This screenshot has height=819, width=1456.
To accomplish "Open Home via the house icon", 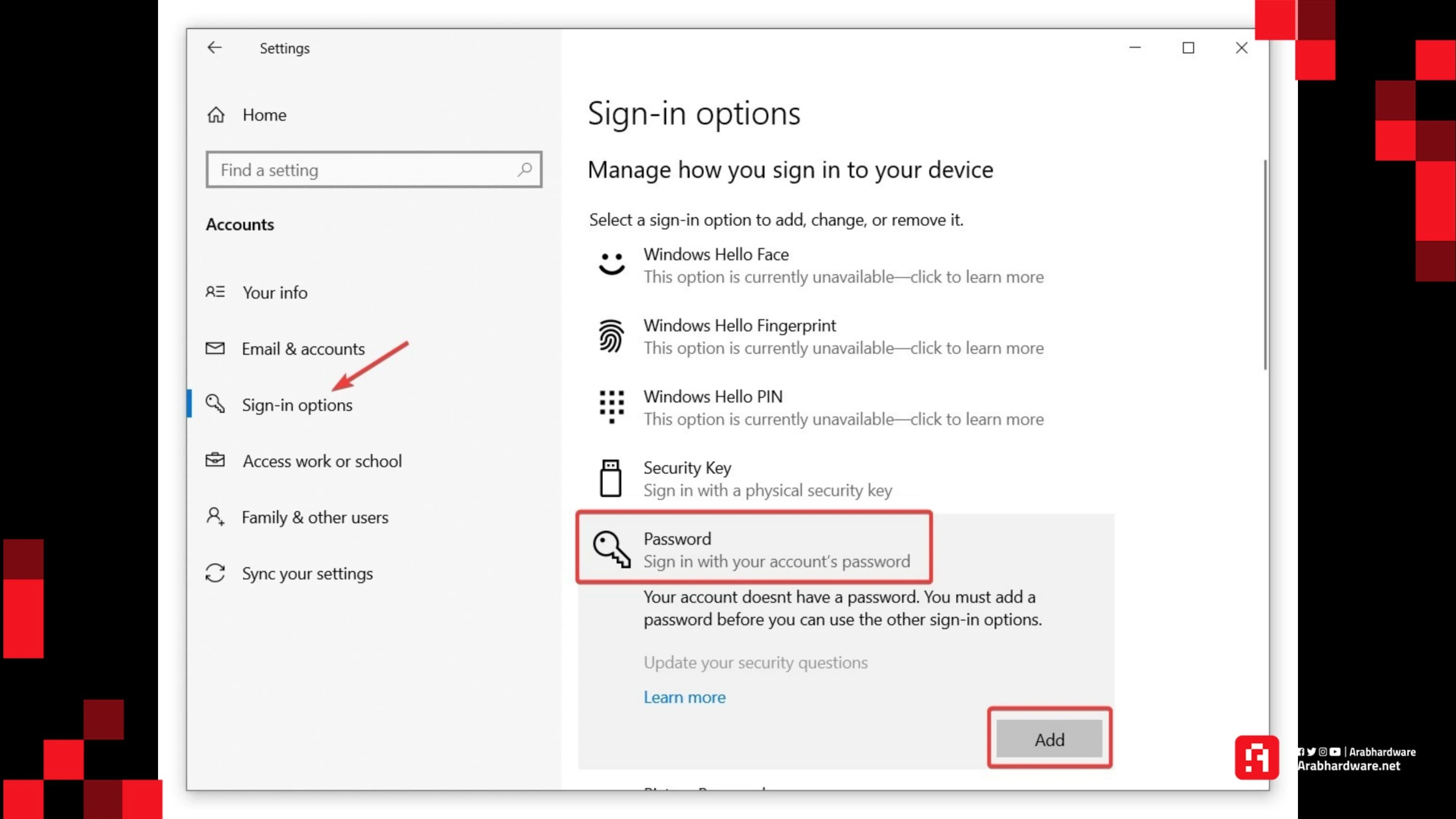I will coord(216,115).
